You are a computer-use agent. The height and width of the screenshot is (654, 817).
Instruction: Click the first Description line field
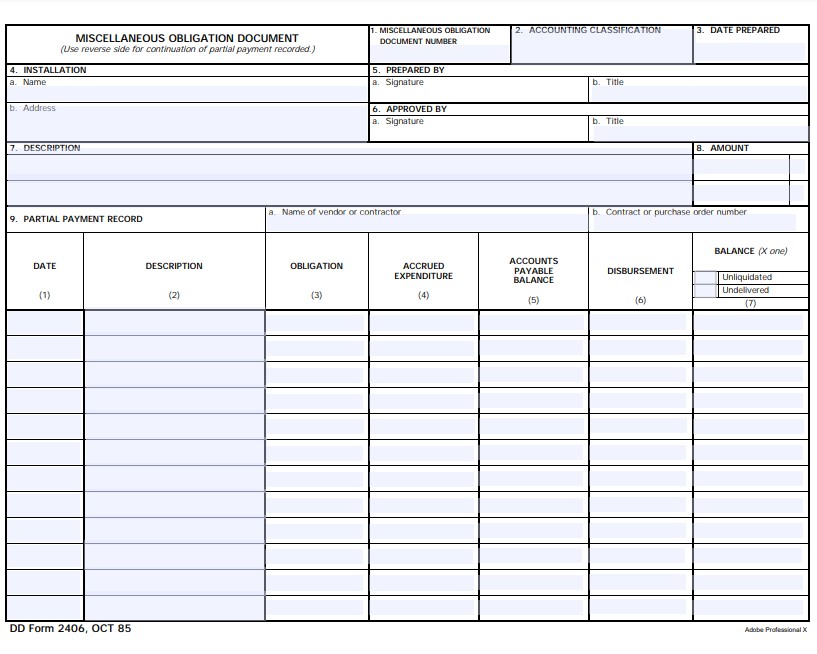click(x=349, y=168)
